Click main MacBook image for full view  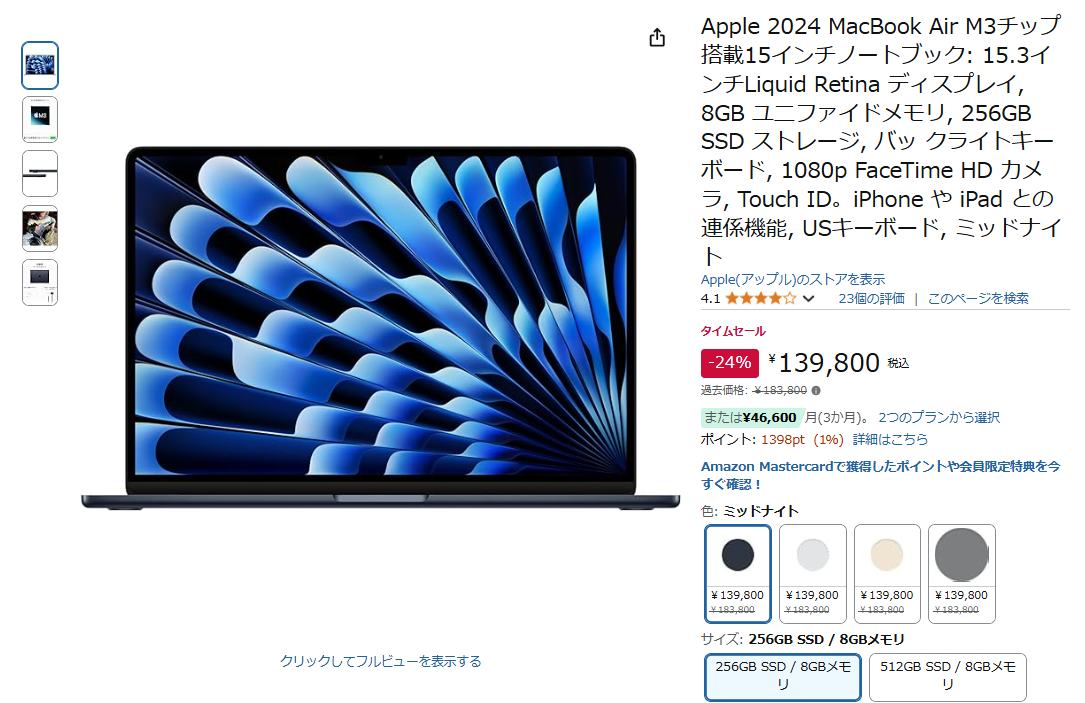[x=381, y=327]
